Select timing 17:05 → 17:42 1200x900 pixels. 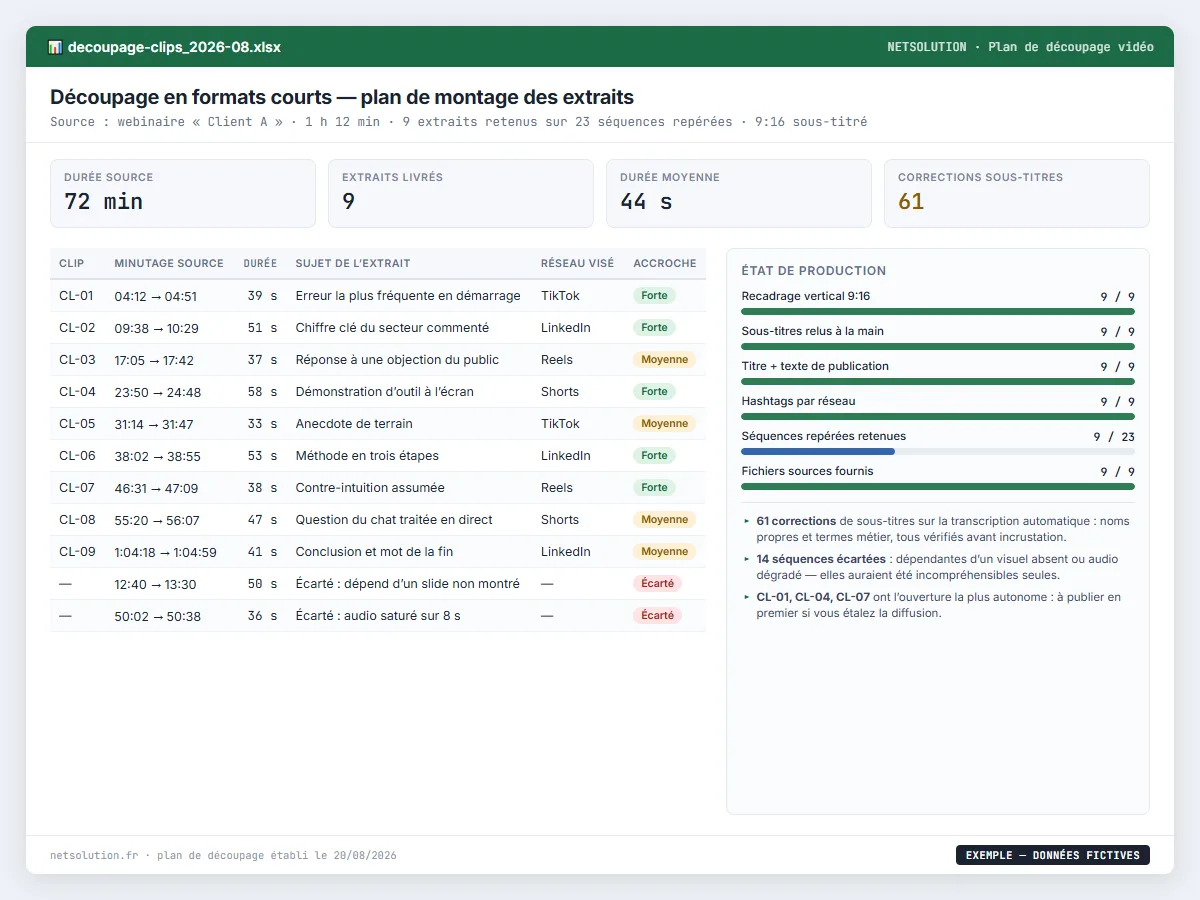(x=154, y=360)
